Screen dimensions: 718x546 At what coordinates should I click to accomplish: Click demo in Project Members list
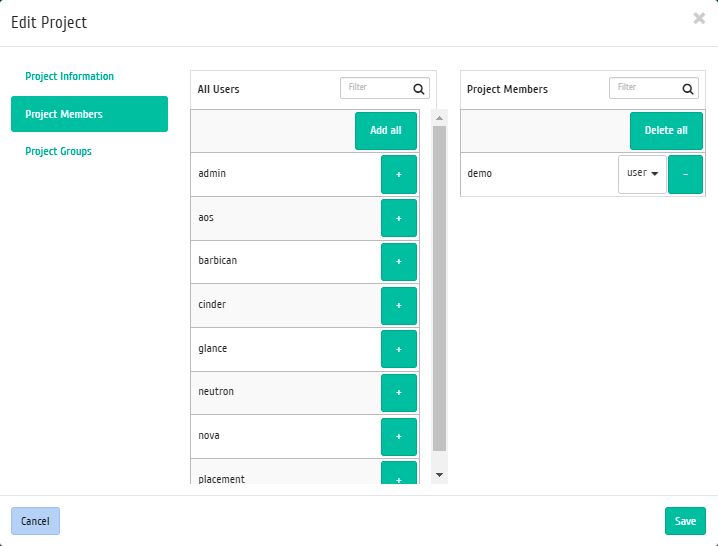tap(479, 174)
